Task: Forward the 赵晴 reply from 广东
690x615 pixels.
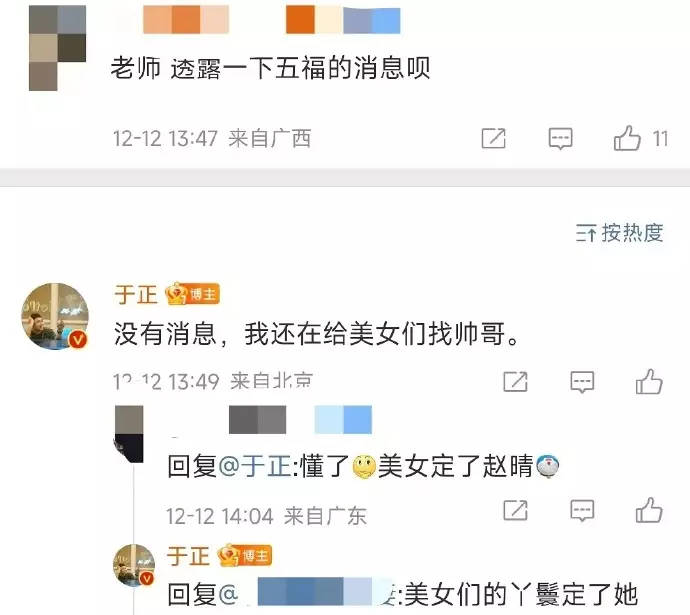Action: pyautogui.click(x=515, y=510)
